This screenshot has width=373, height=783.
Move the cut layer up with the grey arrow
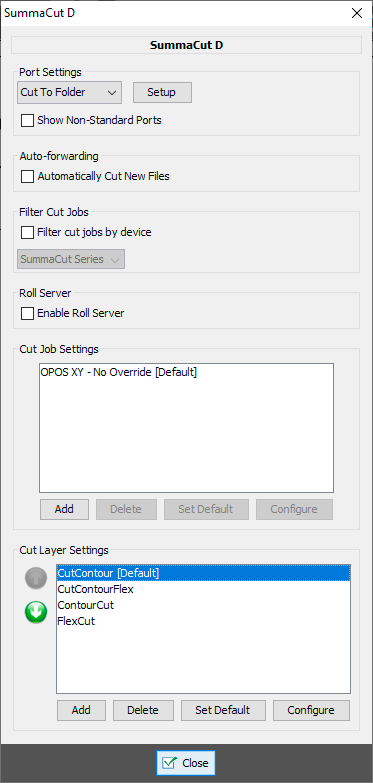click(36, 578)
